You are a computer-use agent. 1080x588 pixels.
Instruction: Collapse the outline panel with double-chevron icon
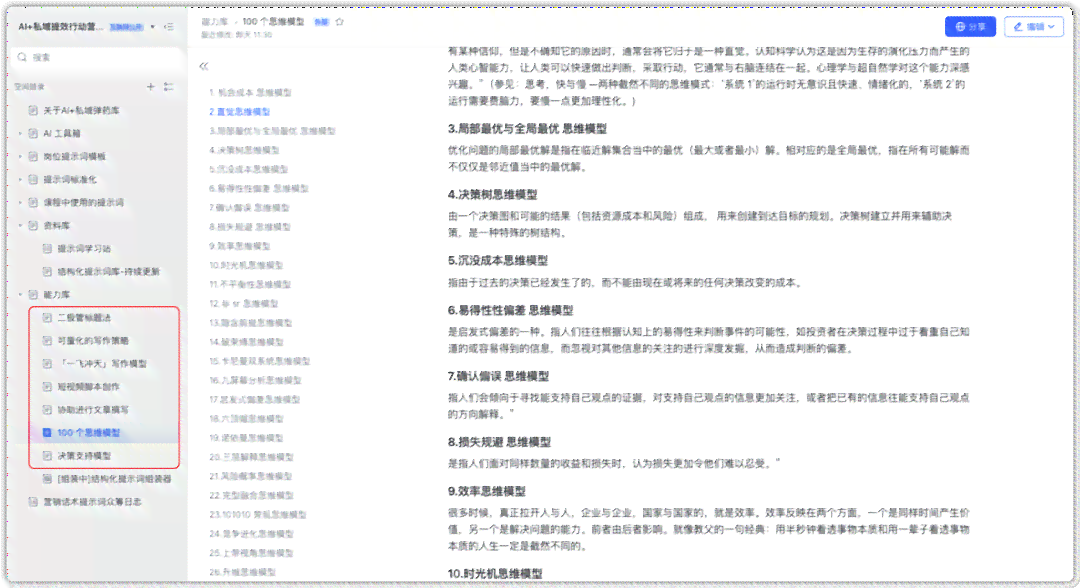click(x=204, y=66)
